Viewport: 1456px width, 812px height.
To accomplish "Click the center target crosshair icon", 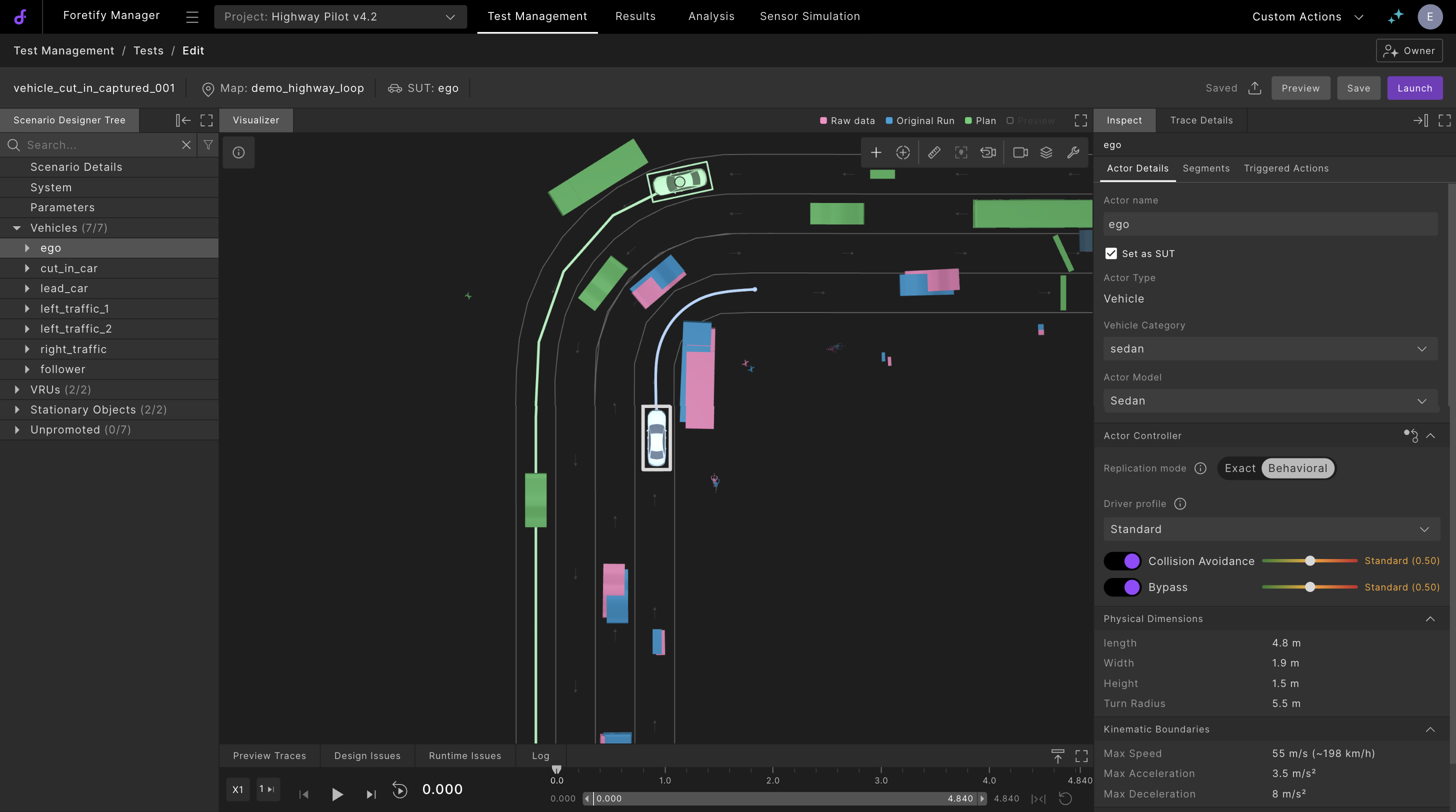I will click(x=903, y=152).
